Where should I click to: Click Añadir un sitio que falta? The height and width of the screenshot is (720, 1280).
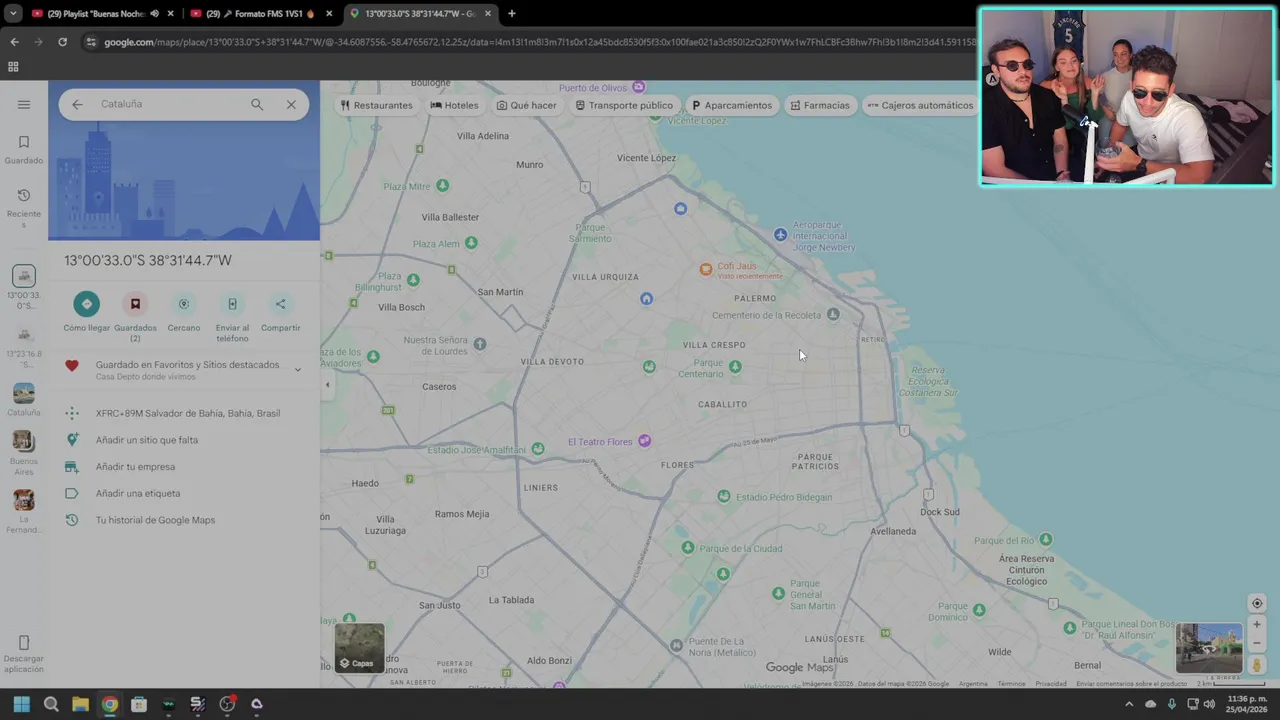(147, 440)
